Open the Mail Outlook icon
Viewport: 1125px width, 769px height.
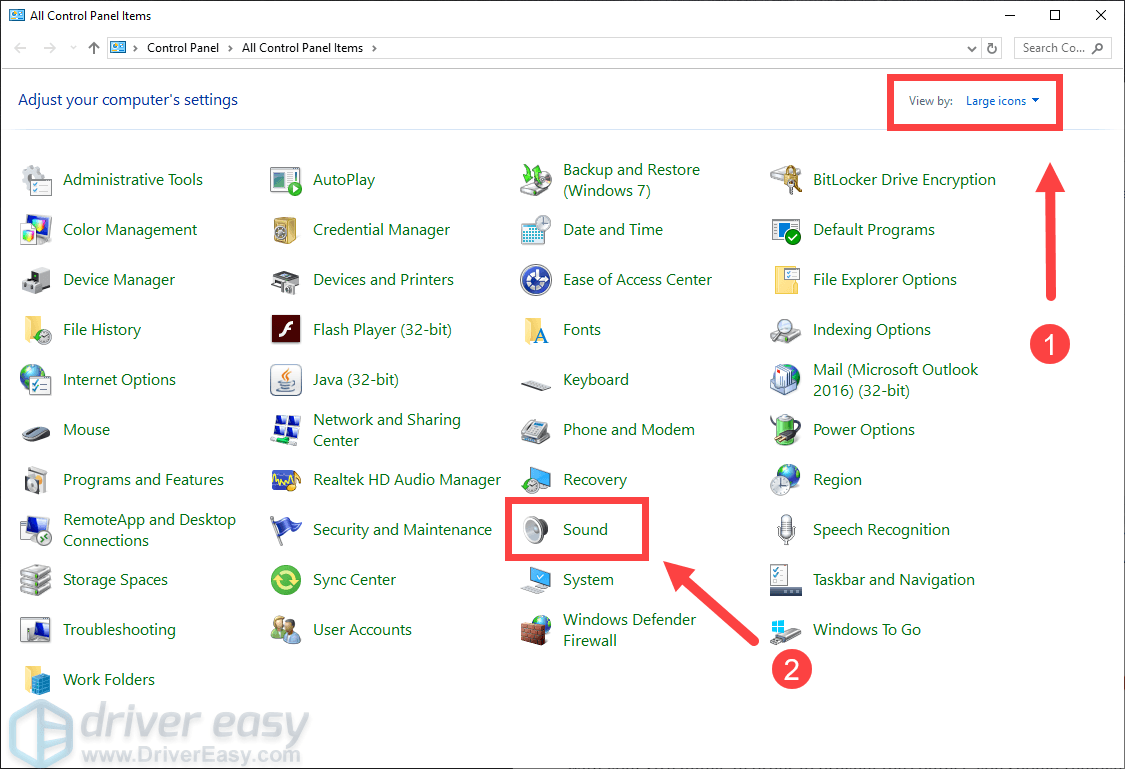(x=786, y=380)
